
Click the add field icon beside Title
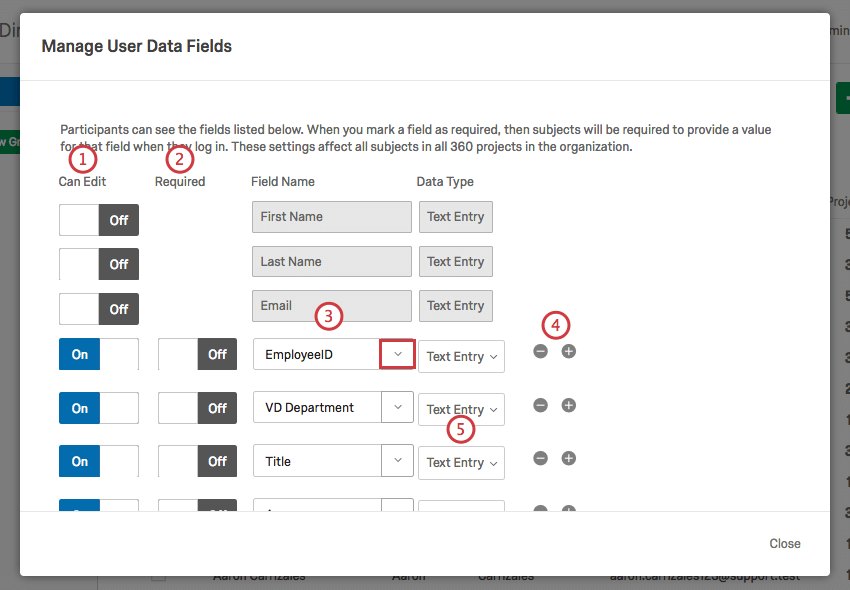coord(568,458)
